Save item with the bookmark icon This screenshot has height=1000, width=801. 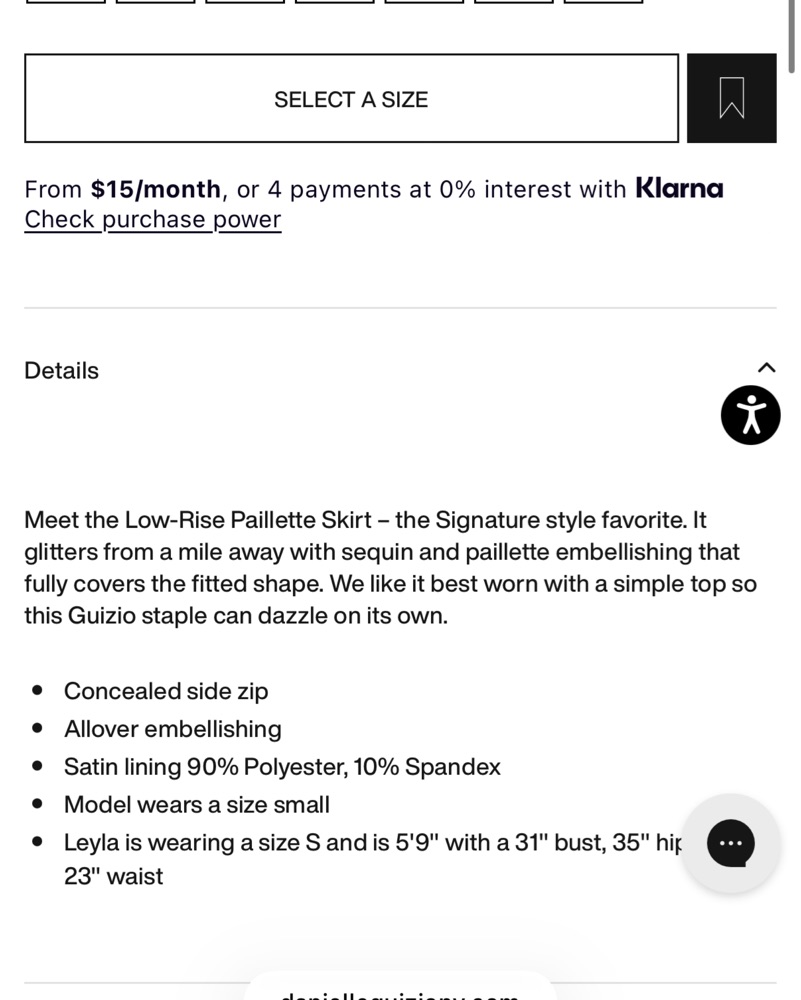[x=731, y=98]
